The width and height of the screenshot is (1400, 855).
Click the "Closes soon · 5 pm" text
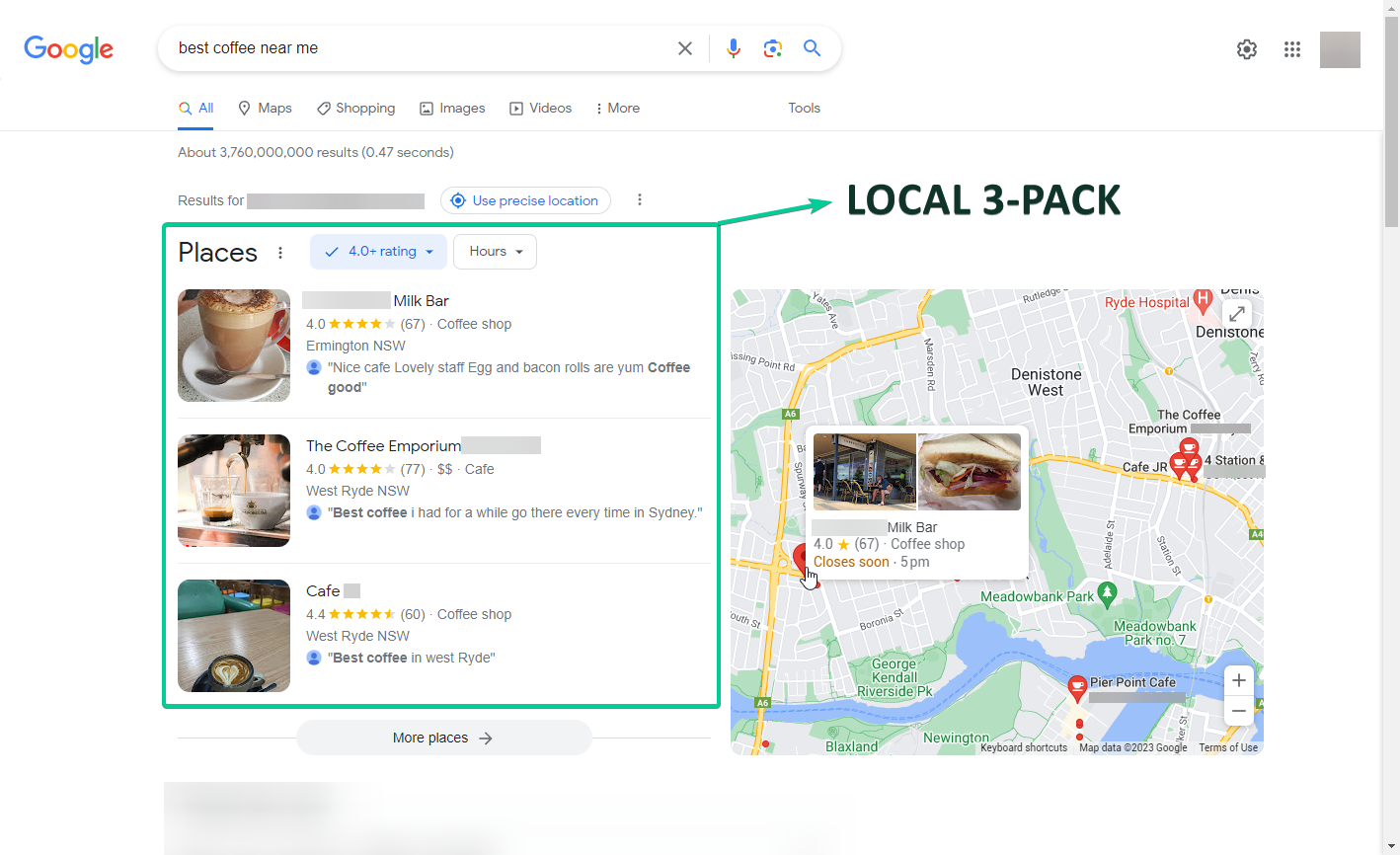[x=872, y=563]
